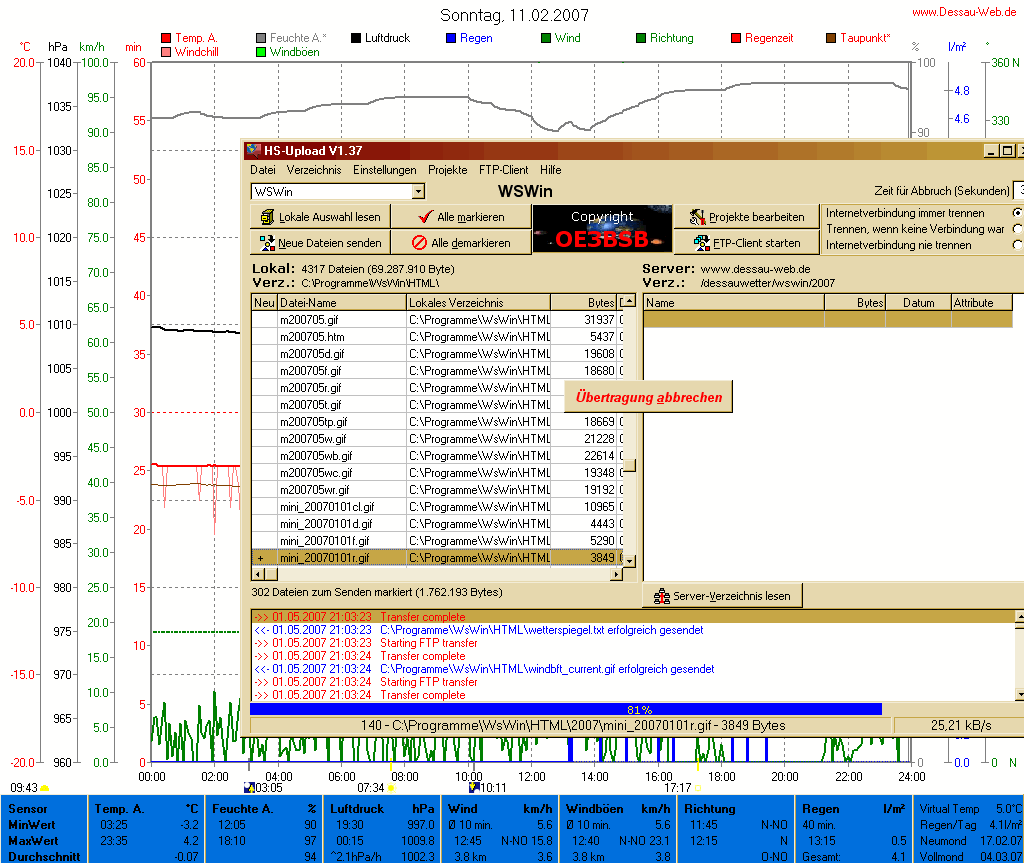Screen dimensions: 1024x863
Task: Click the Neue Dateien senden icon
Action: pyautogui.click(x=267, y=242)
